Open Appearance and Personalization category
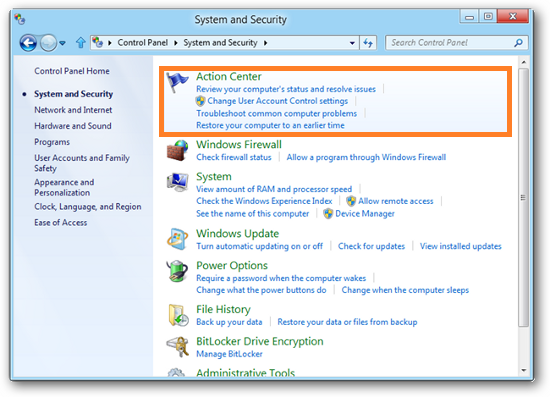 pyautogui.click(x=64, y=187)
